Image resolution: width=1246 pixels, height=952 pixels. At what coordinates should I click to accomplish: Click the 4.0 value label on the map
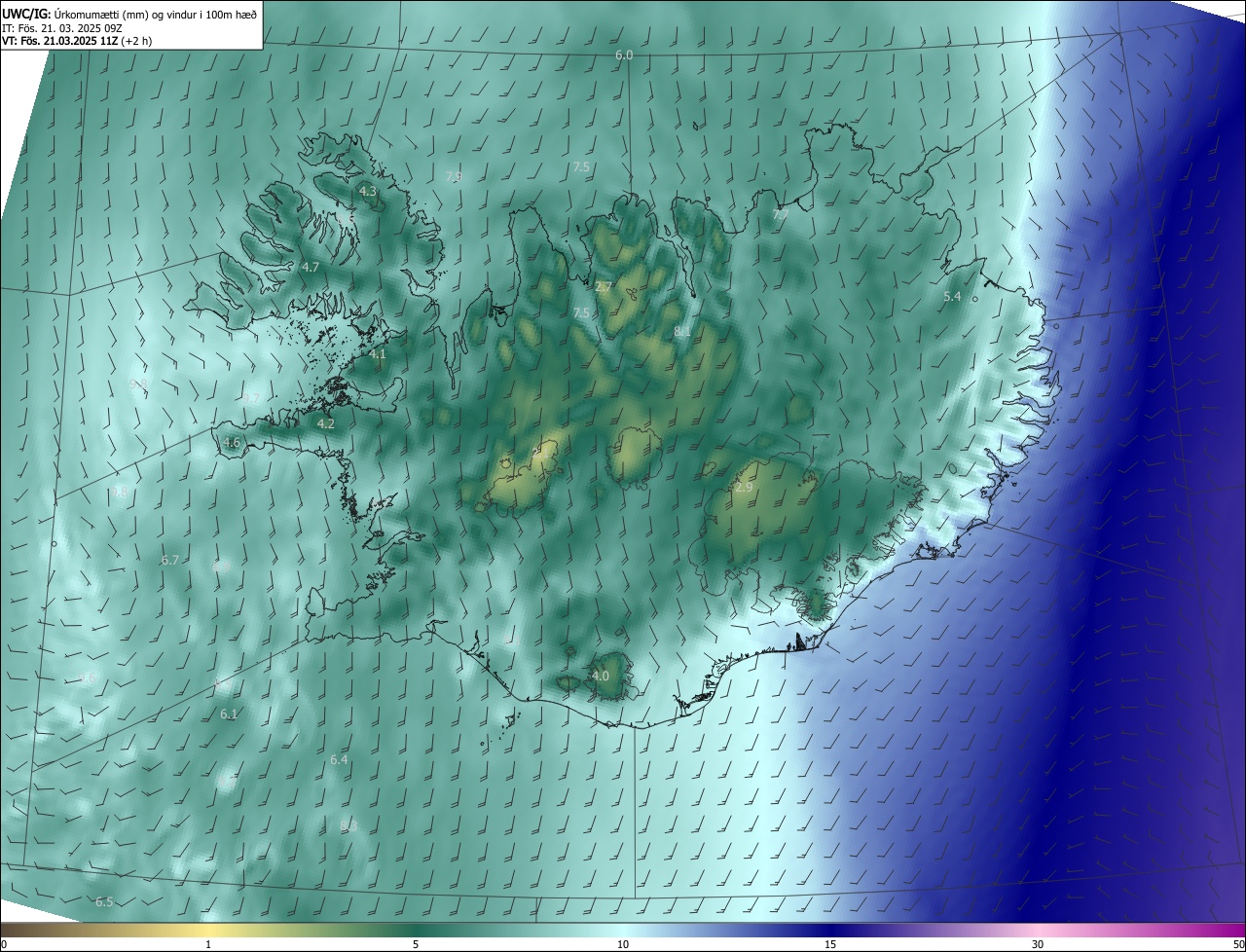pos(601,676)
